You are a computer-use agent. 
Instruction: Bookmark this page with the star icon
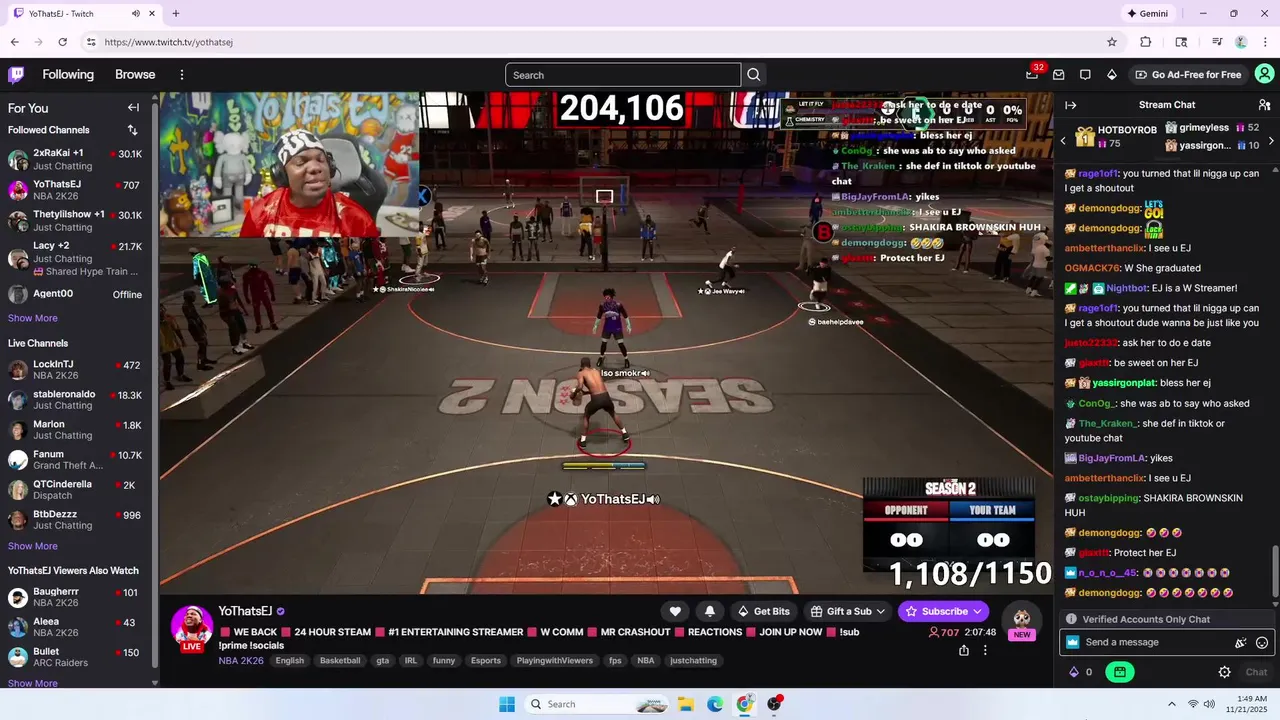[1112, 42]
